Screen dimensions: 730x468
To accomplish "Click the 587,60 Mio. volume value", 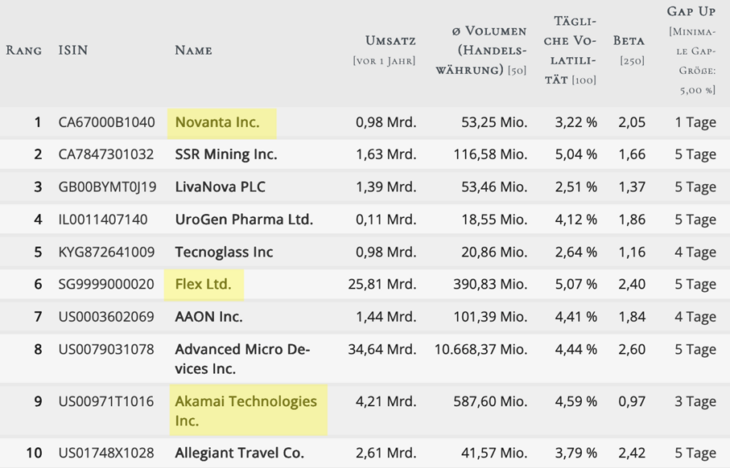I will pos(491,401).
